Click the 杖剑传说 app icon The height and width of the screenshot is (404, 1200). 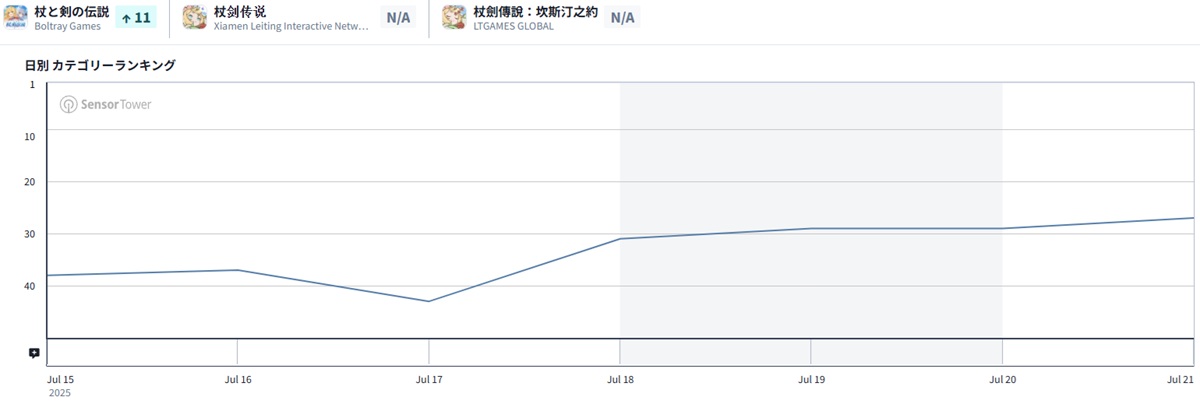click(194, 17)
